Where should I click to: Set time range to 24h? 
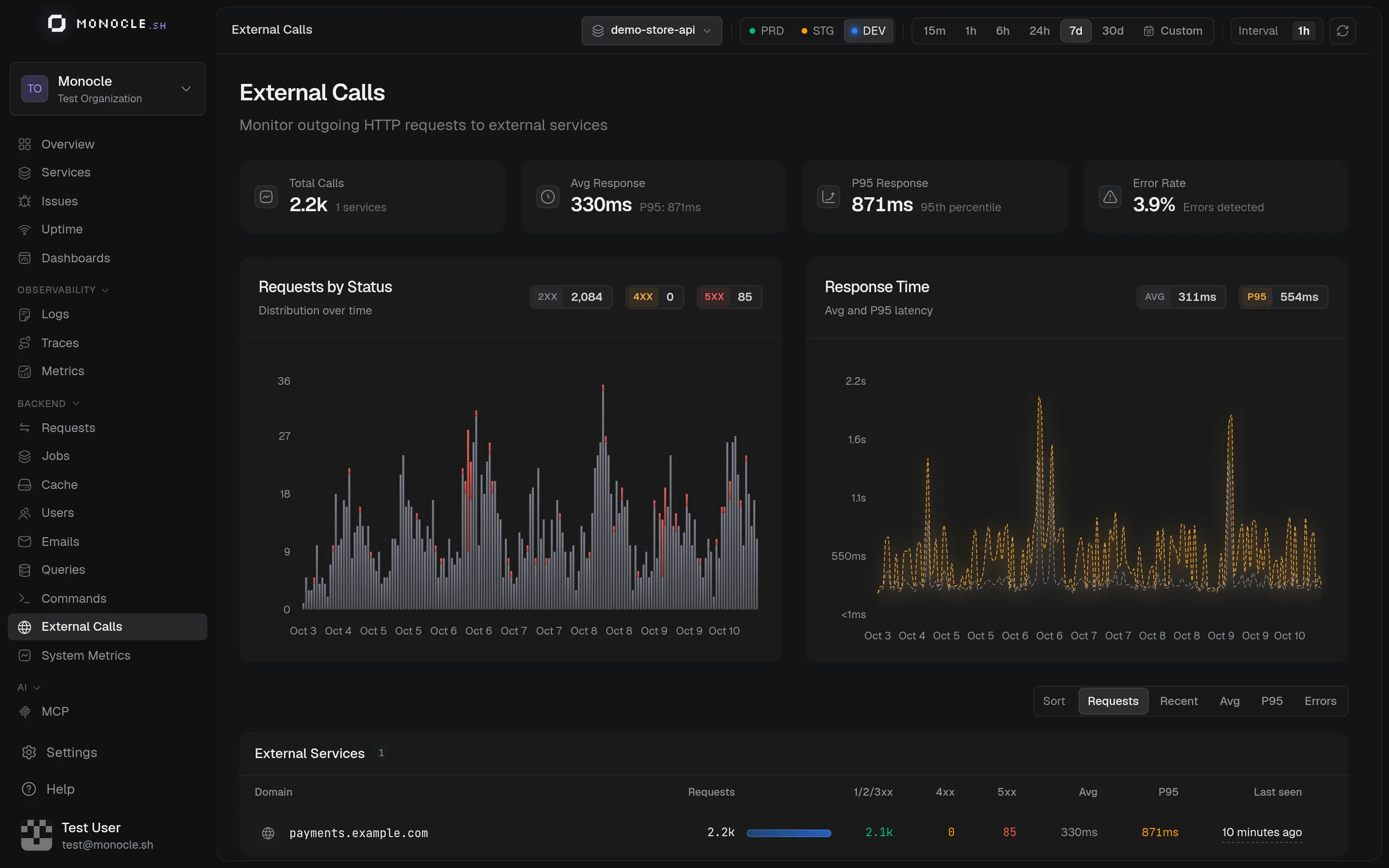1039,30
